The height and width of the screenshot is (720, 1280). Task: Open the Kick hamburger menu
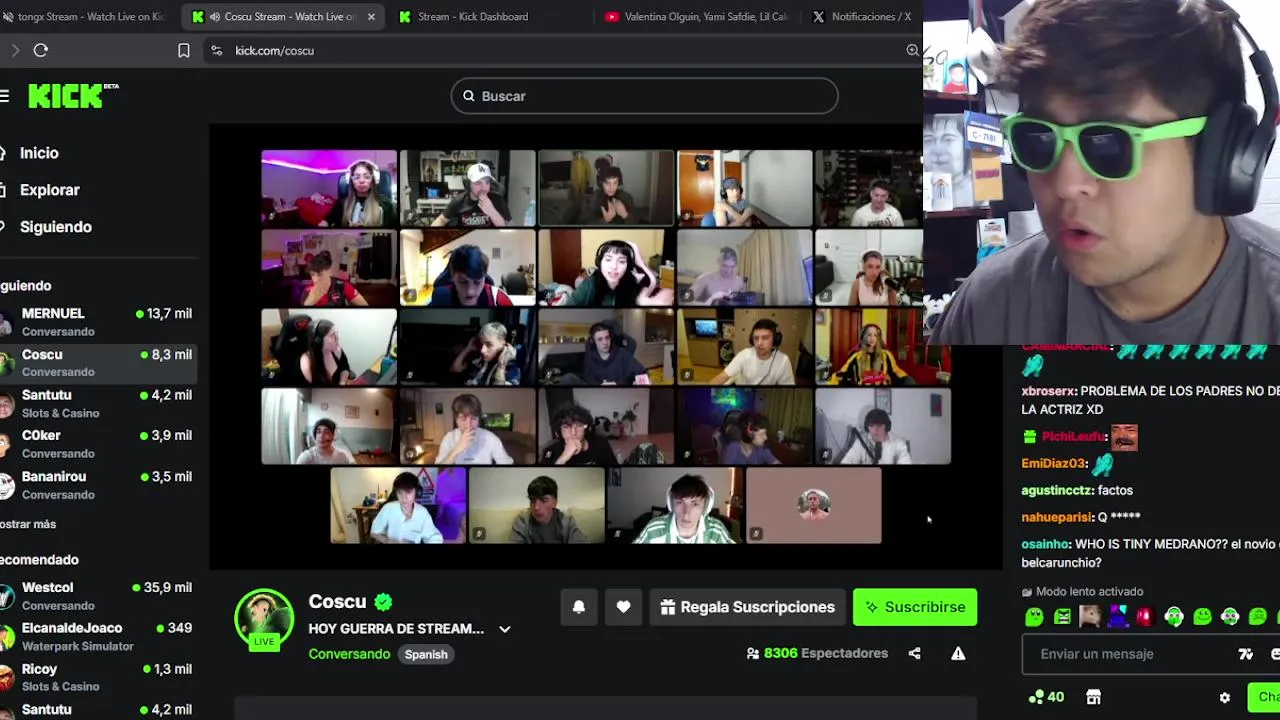5,96
